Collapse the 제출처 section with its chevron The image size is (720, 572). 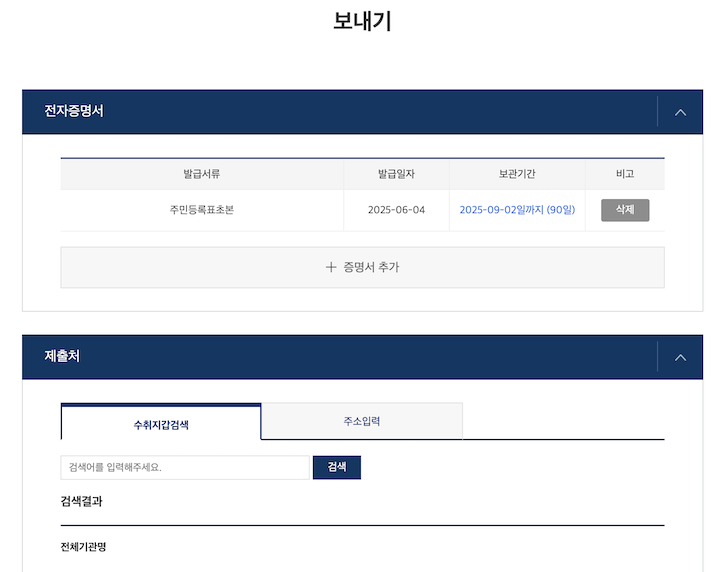680,357
